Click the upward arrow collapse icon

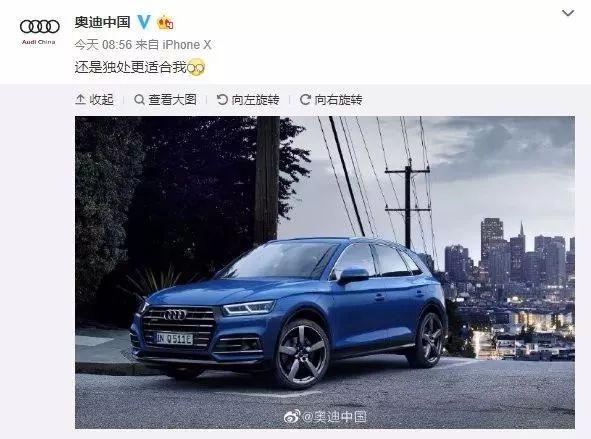pyautogui.click(x=80, y=99)
